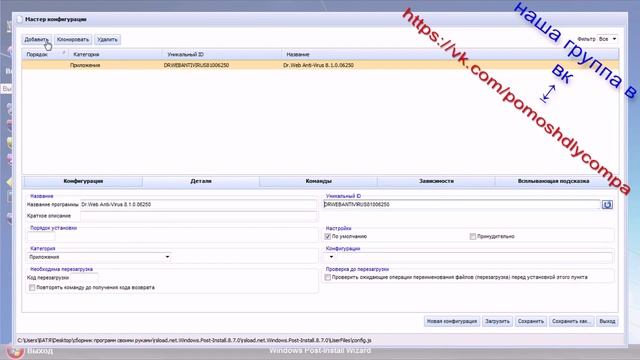Viewport: 640px width, 360px height.
Task: Toggle the По умолчанию checkbox
Action: (327, 236)
